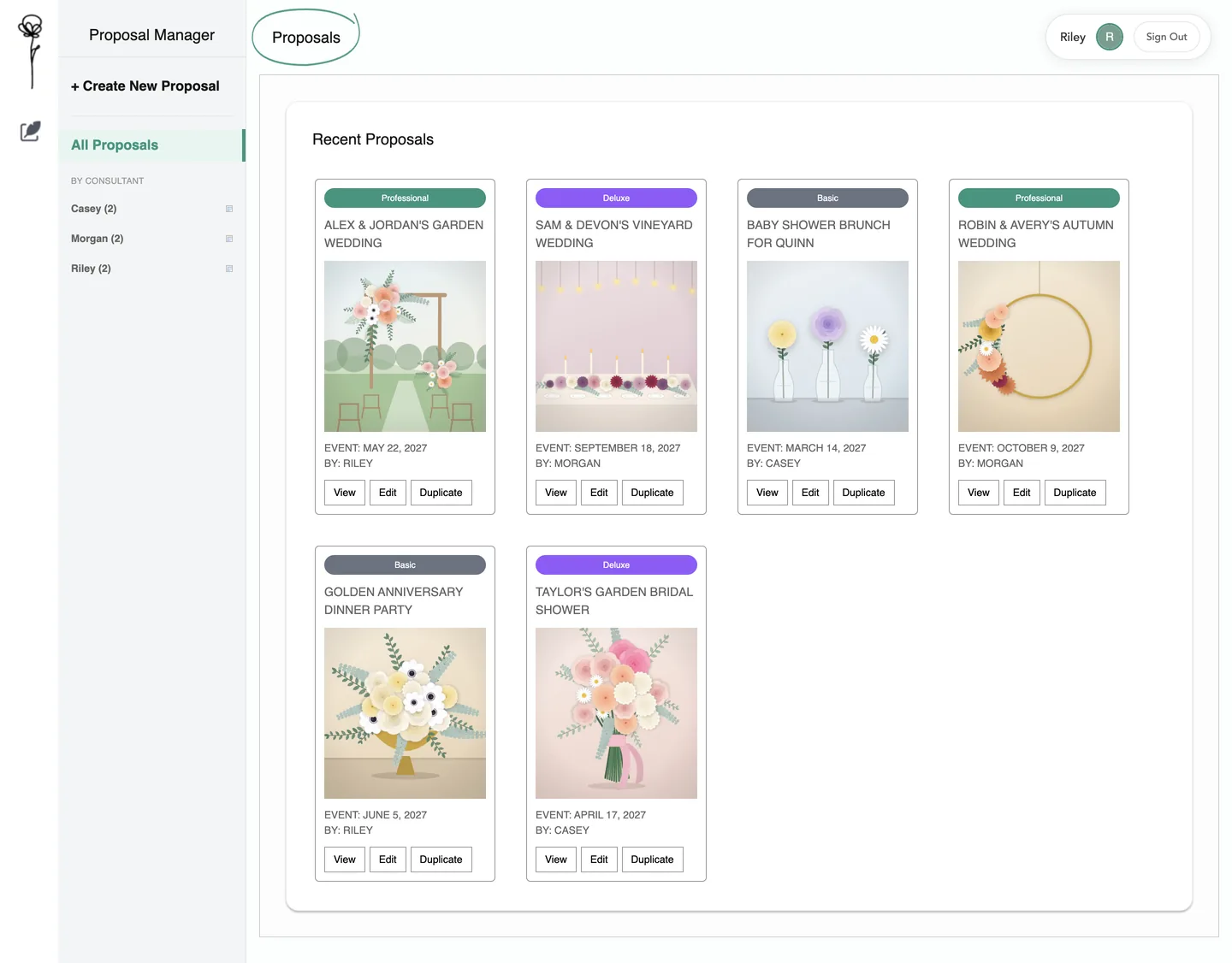Duplicate Baby Shower Brunch for Quinn proposal
The image size is (1232, 963).
tap(863, 493)
